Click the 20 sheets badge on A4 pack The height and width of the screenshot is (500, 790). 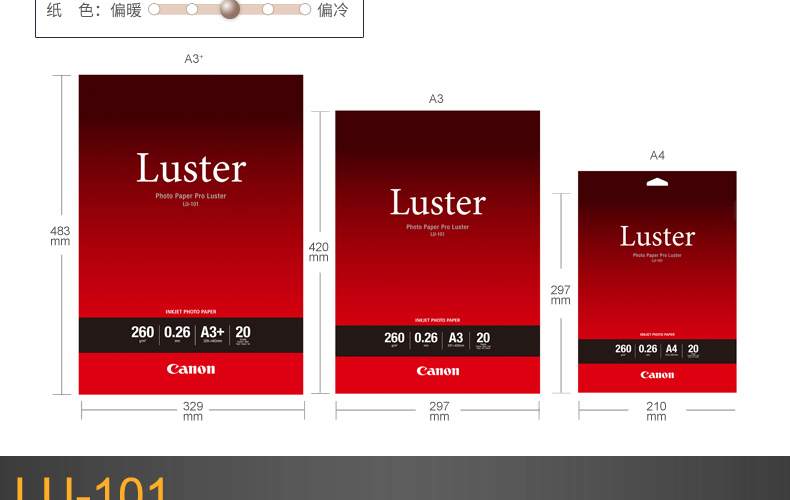(693, 350)
